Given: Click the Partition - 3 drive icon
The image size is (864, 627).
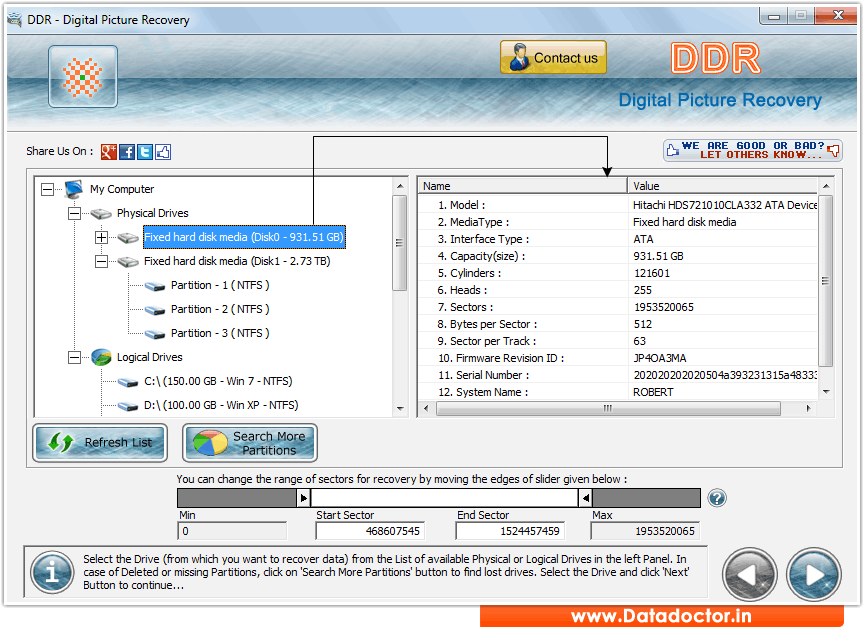Looking at the screenshot, I should pyautogui.click(x=155, y=334).
